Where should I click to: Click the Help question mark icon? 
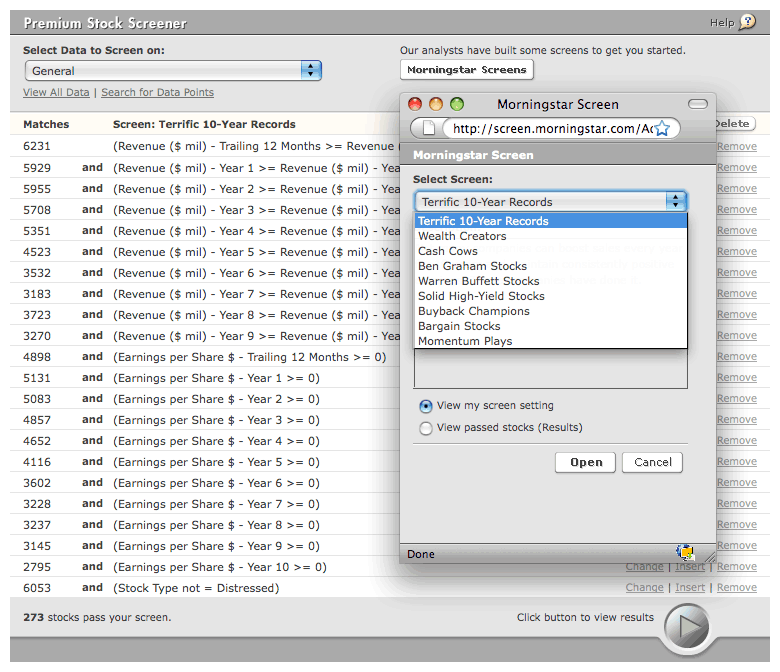point(747,22)
